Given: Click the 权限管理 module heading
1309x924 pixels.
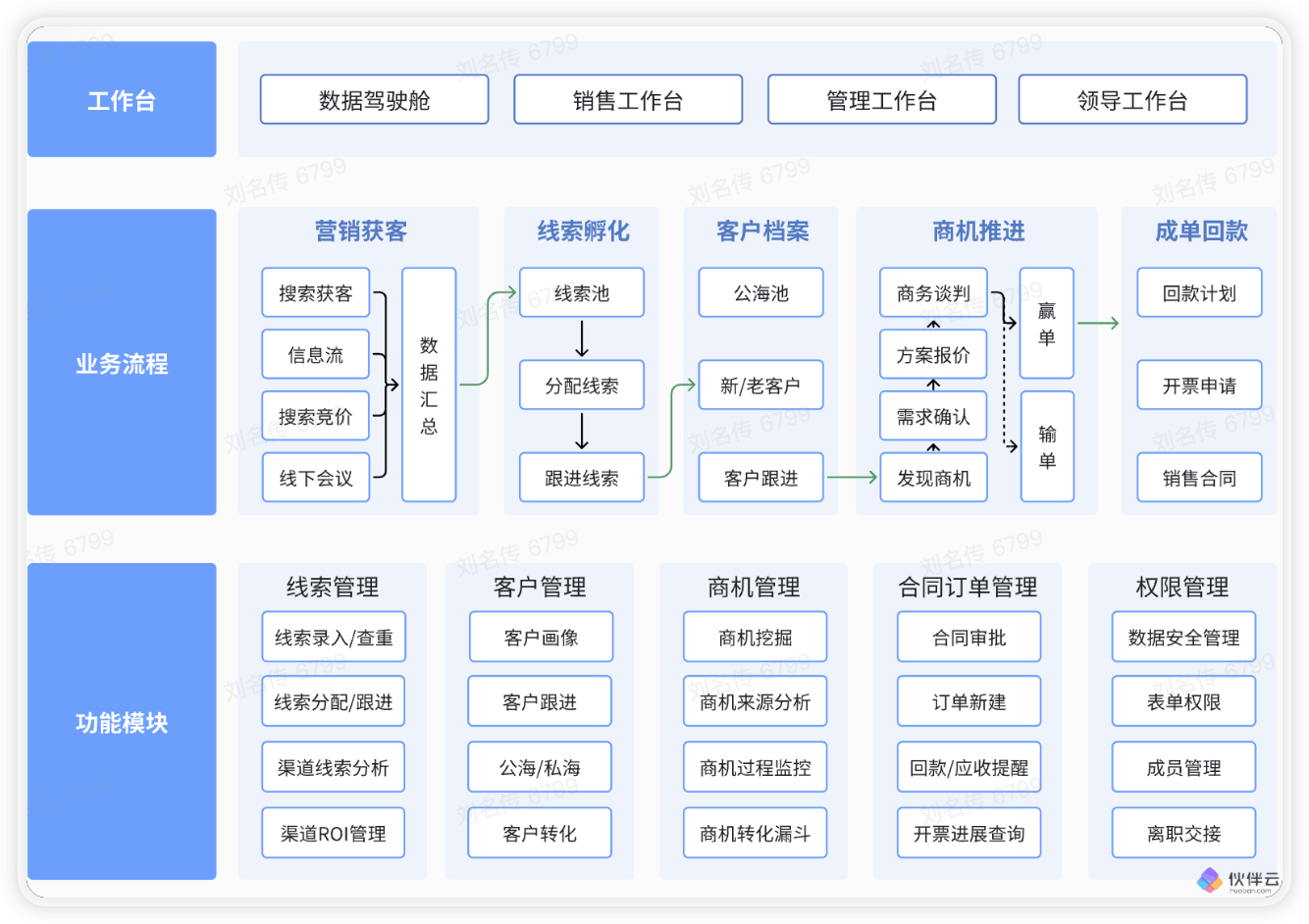Looking at the screenshot, I should [x=1182, y=587].
